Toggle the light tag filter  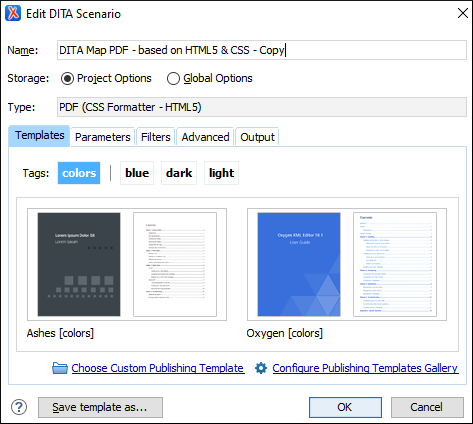[x=221, y=173]
